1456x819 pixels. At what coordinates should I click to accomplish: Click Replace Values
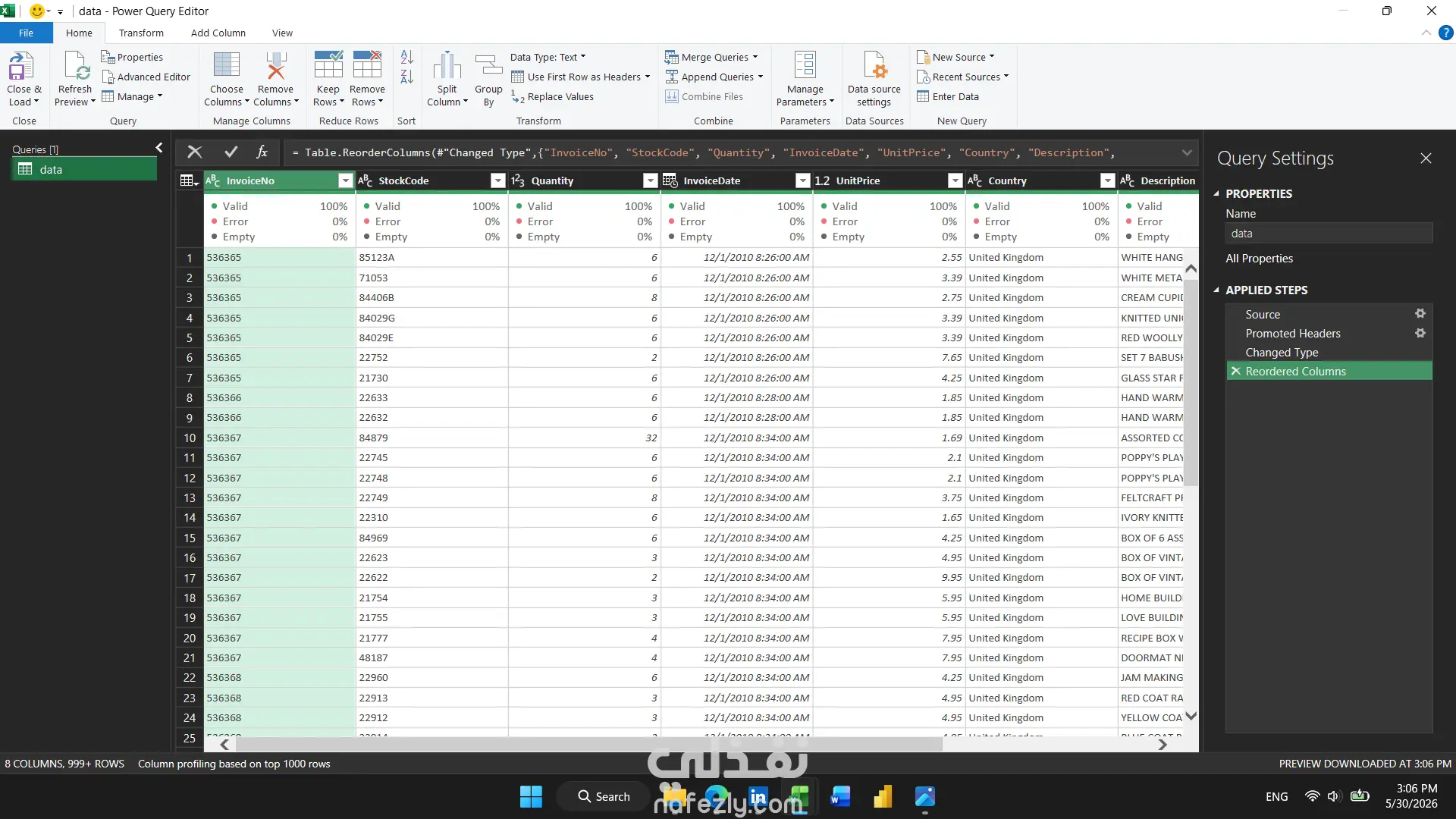552,96
